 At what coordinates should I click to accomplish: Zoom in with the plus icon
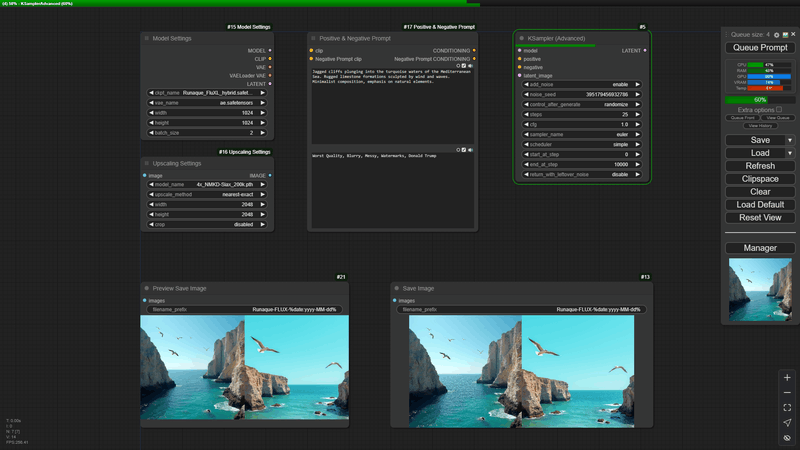787,378
